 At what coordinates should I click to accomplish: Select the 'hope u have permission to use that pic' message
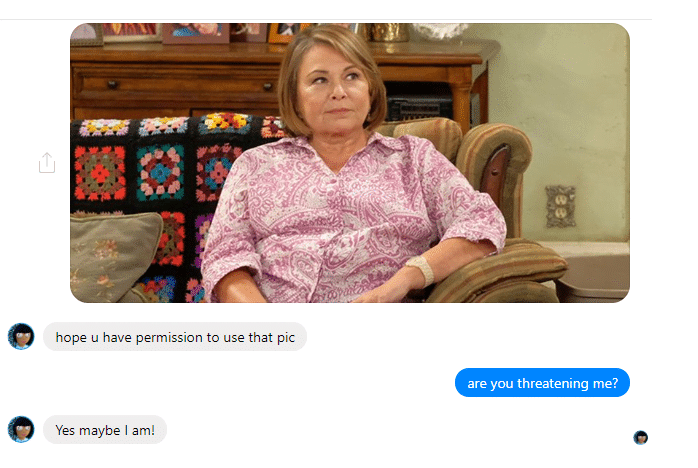coord(175,337)
